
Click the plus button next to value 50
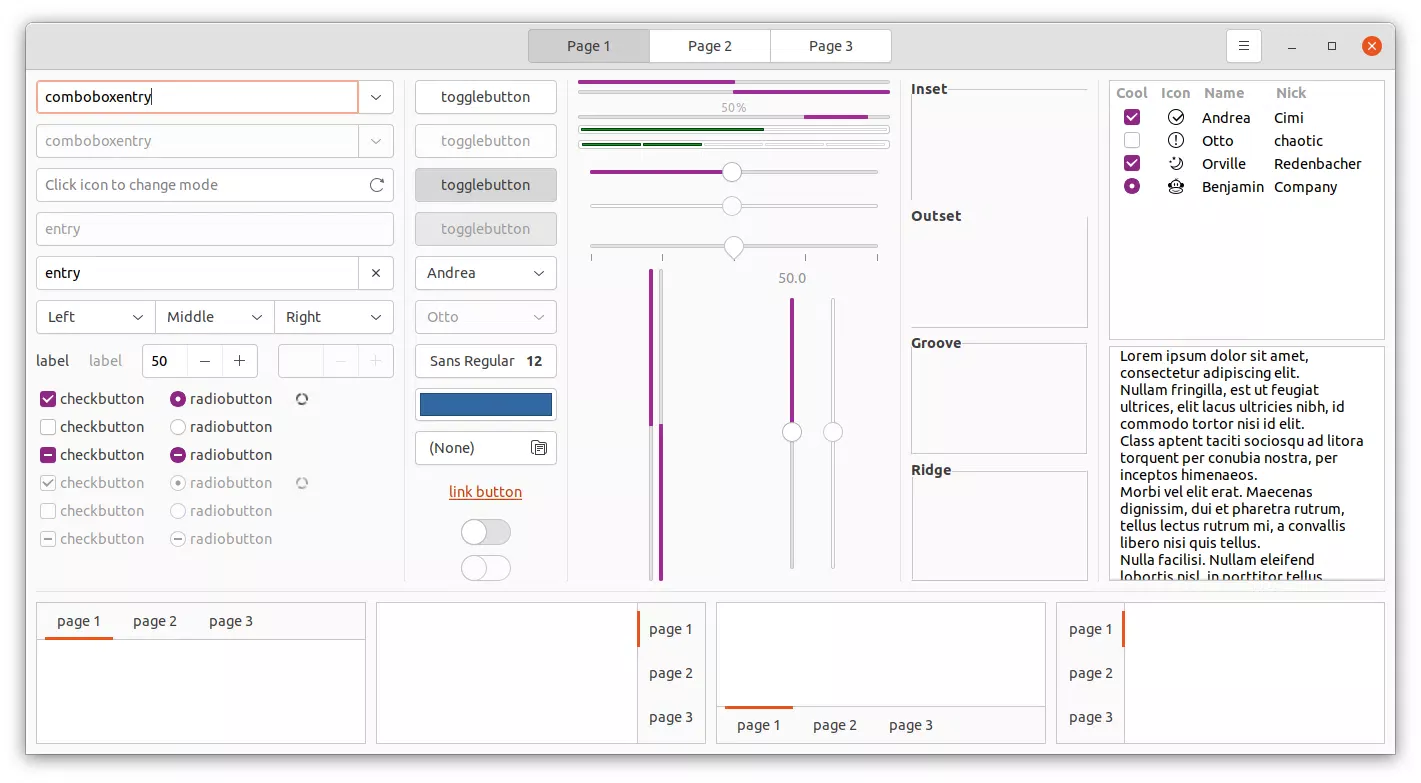[x=239, y=361]
